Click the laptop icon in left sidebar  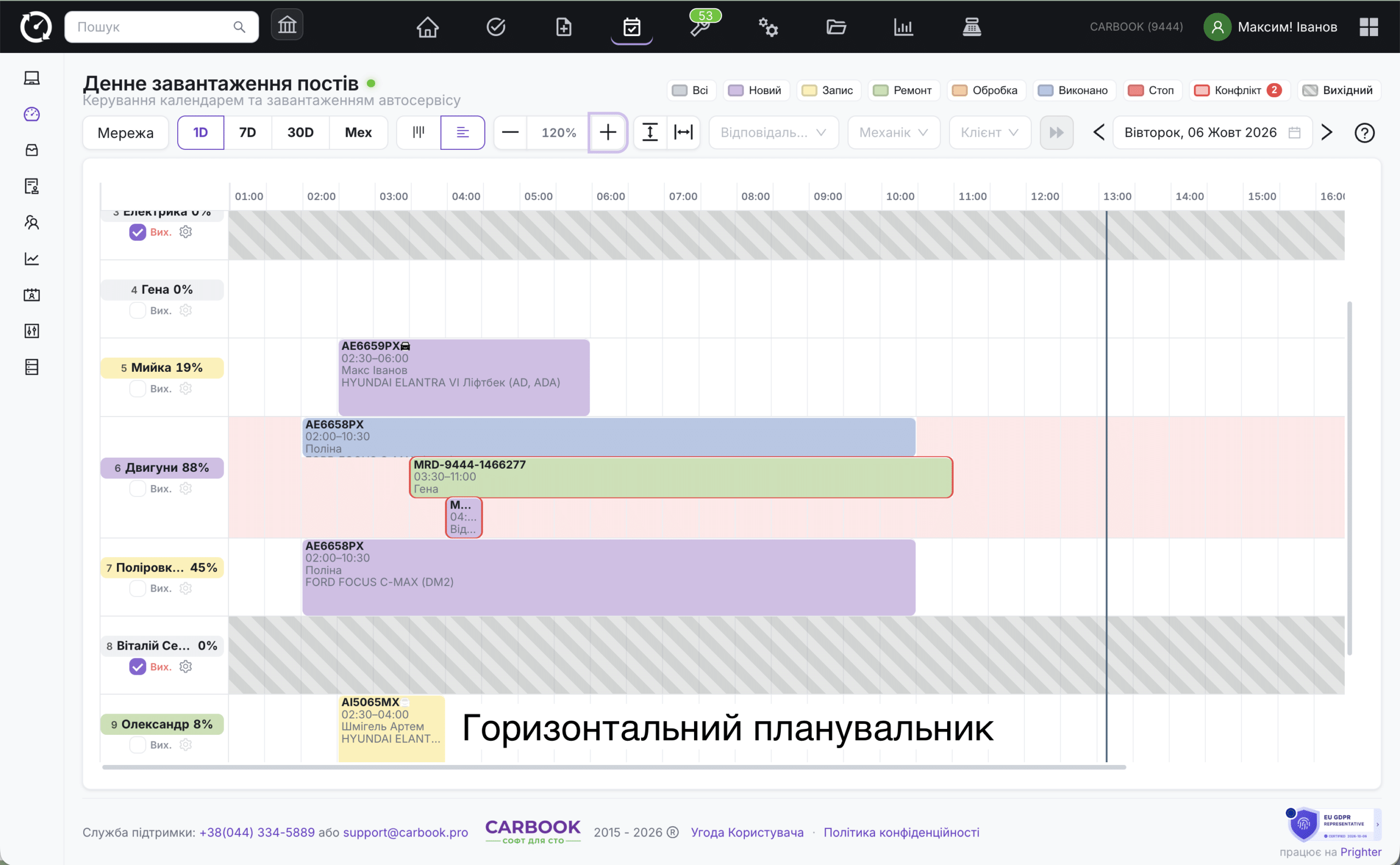32,78
